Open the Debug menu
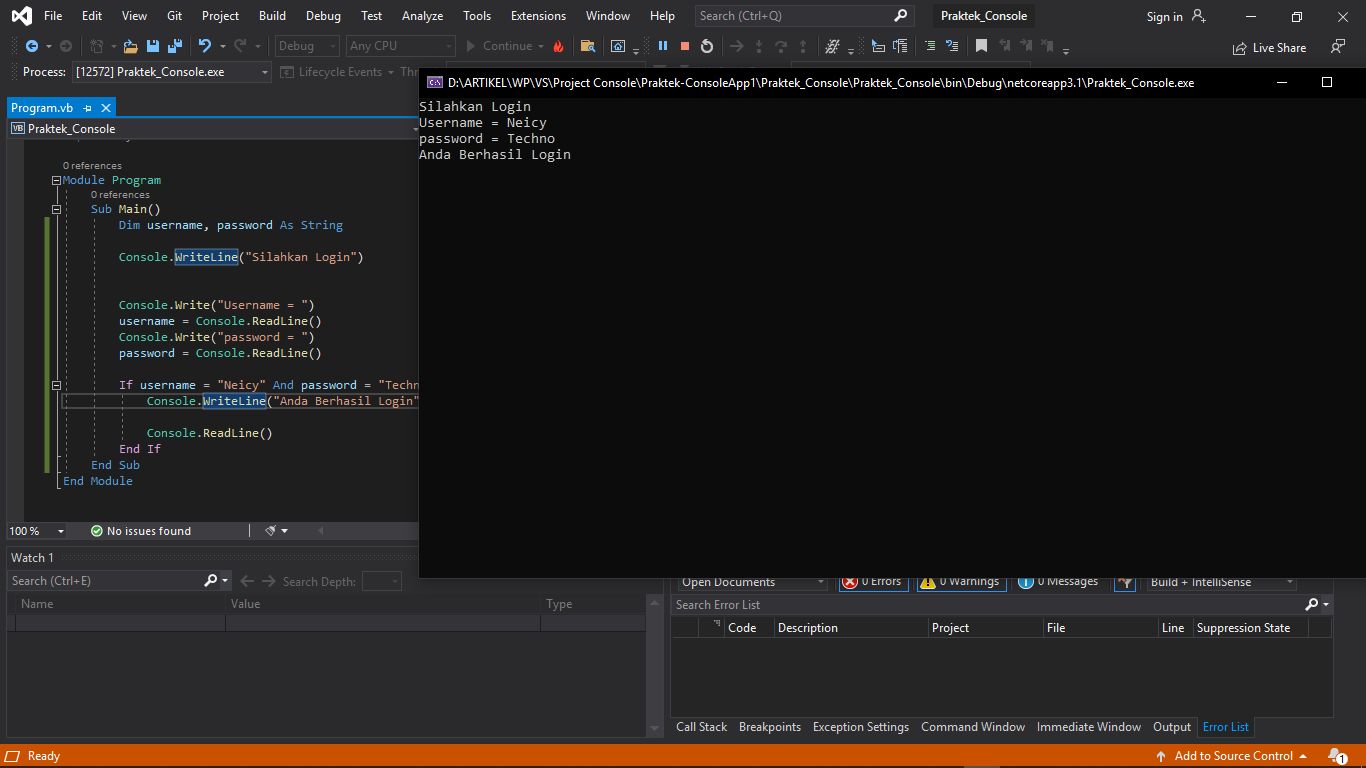Screen dimensions: 1366x768 tap(323, 16)
